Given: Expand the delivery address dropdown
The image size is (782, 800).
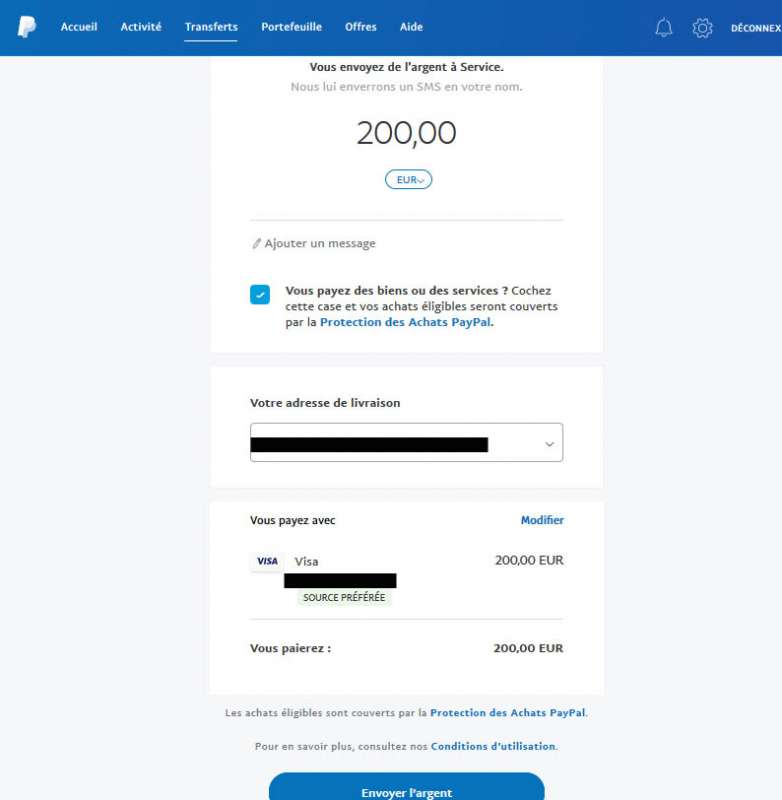Looking at the screenshot, I should [x=407, y=442].
